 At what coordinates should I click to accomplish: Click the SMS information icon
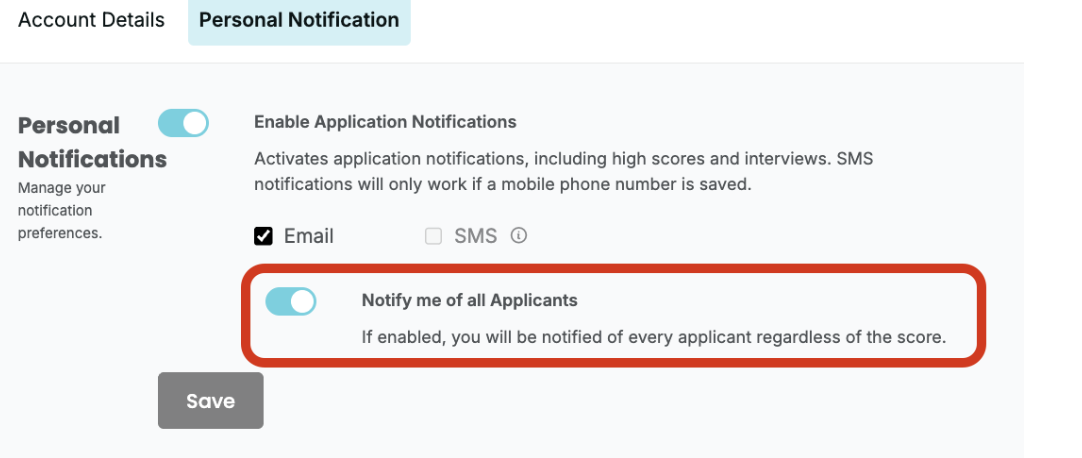pos(518,236)
